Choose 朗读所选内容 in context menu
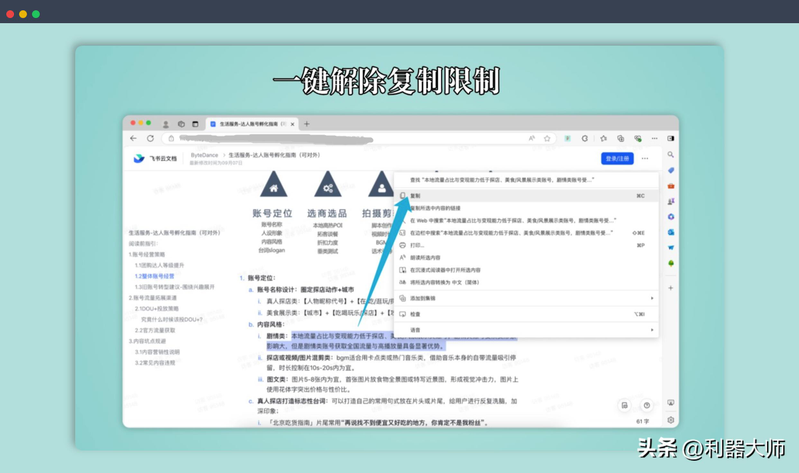Viewport: 799px width, 473px height. click(526, 257)
